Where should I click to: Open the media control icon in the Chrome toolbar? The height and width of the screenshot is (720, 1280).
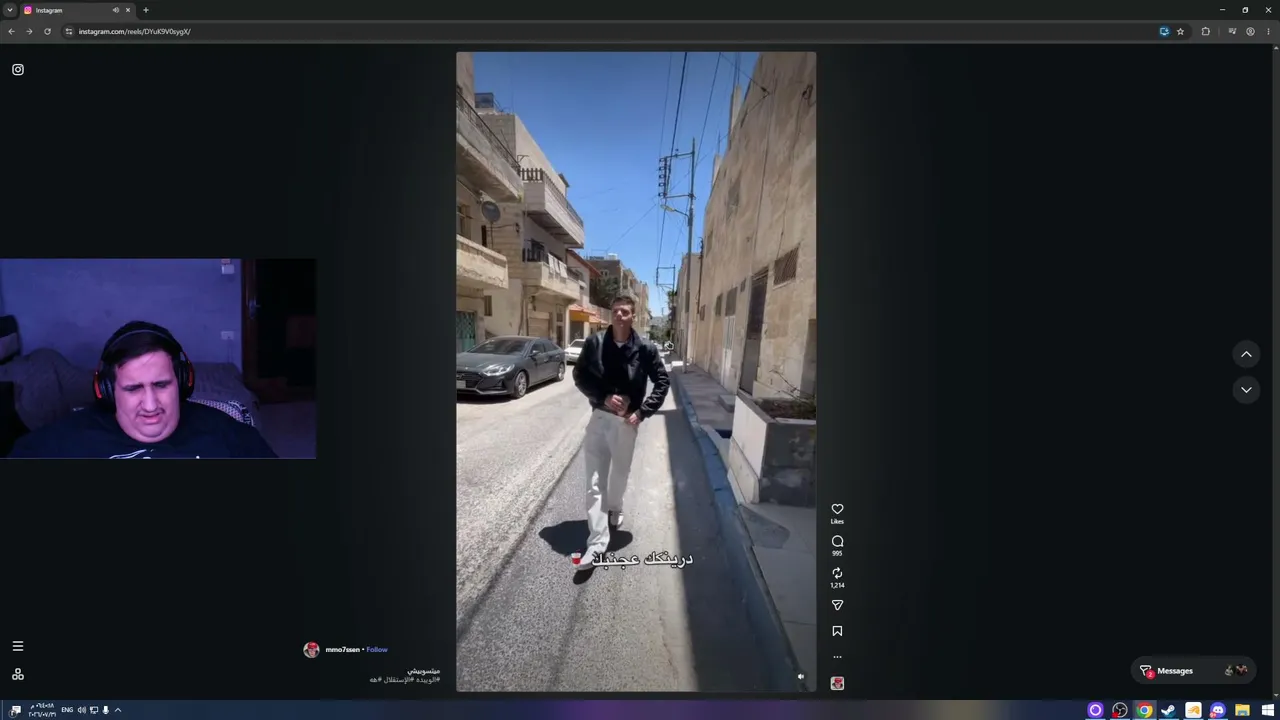coord(1232,31)
